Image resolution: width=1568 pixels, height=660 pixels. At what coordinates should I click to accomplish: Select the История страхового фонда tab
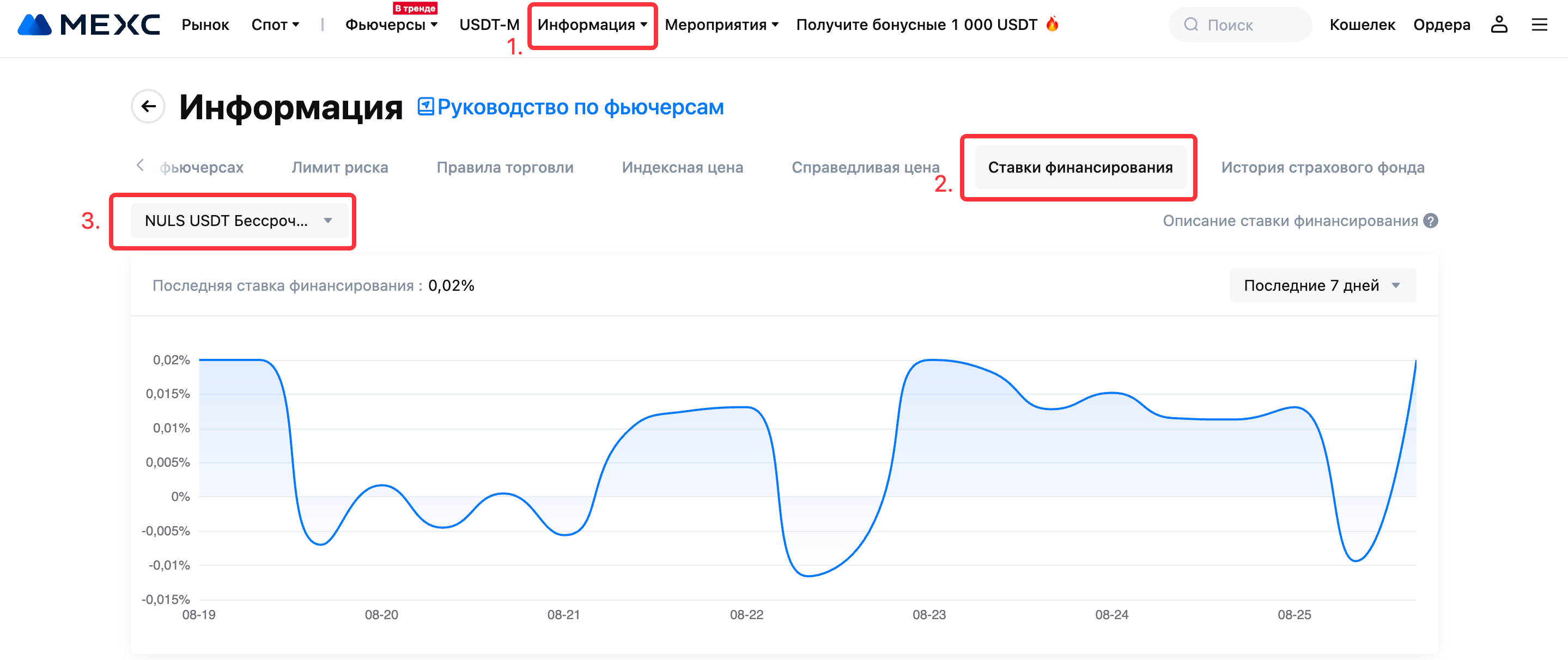pos(1323,167)
